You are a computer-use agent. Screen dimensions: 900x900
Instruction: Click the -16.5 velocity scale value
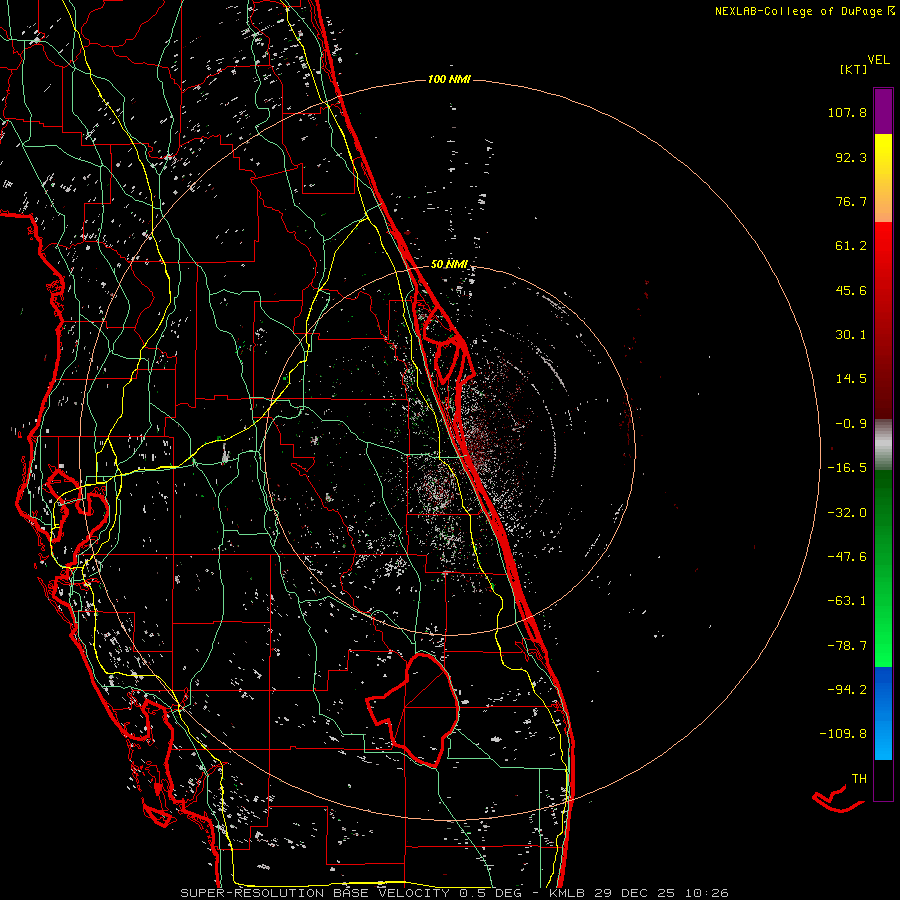tap(847, 468)
